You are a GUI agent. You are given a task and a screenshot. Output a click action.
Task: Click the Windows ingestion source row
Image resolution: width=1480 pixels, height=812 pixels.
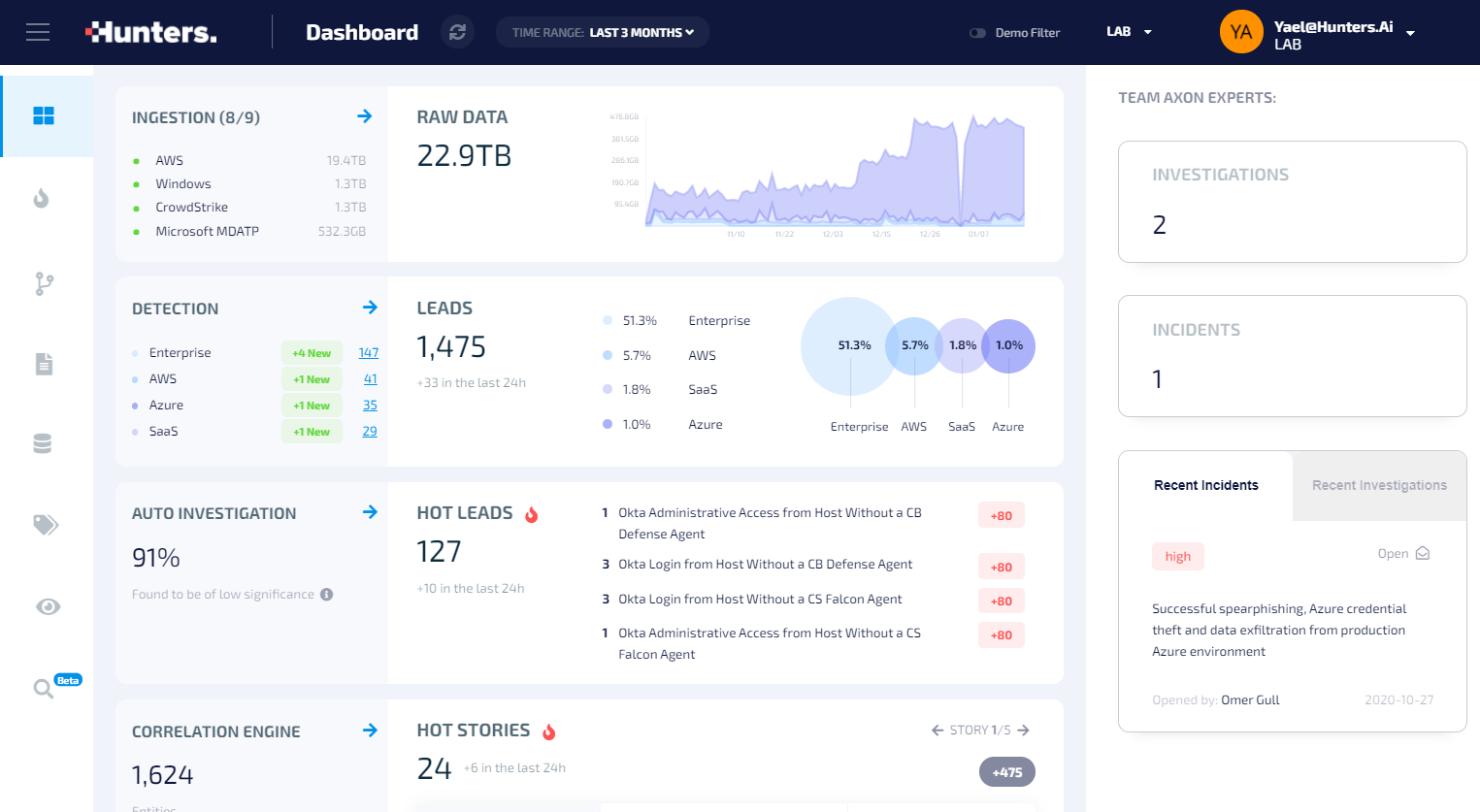point(249,183)
